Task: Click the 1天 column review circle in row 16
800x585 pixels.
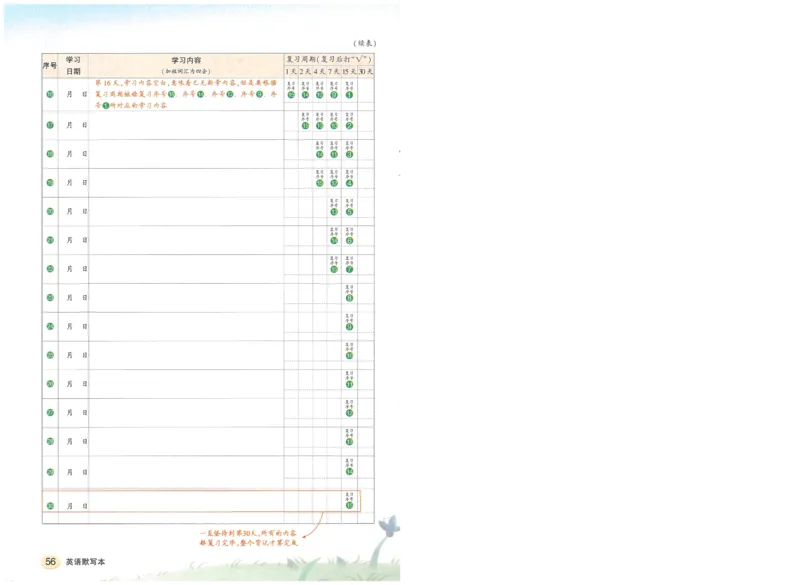Action: pos(291,95)
